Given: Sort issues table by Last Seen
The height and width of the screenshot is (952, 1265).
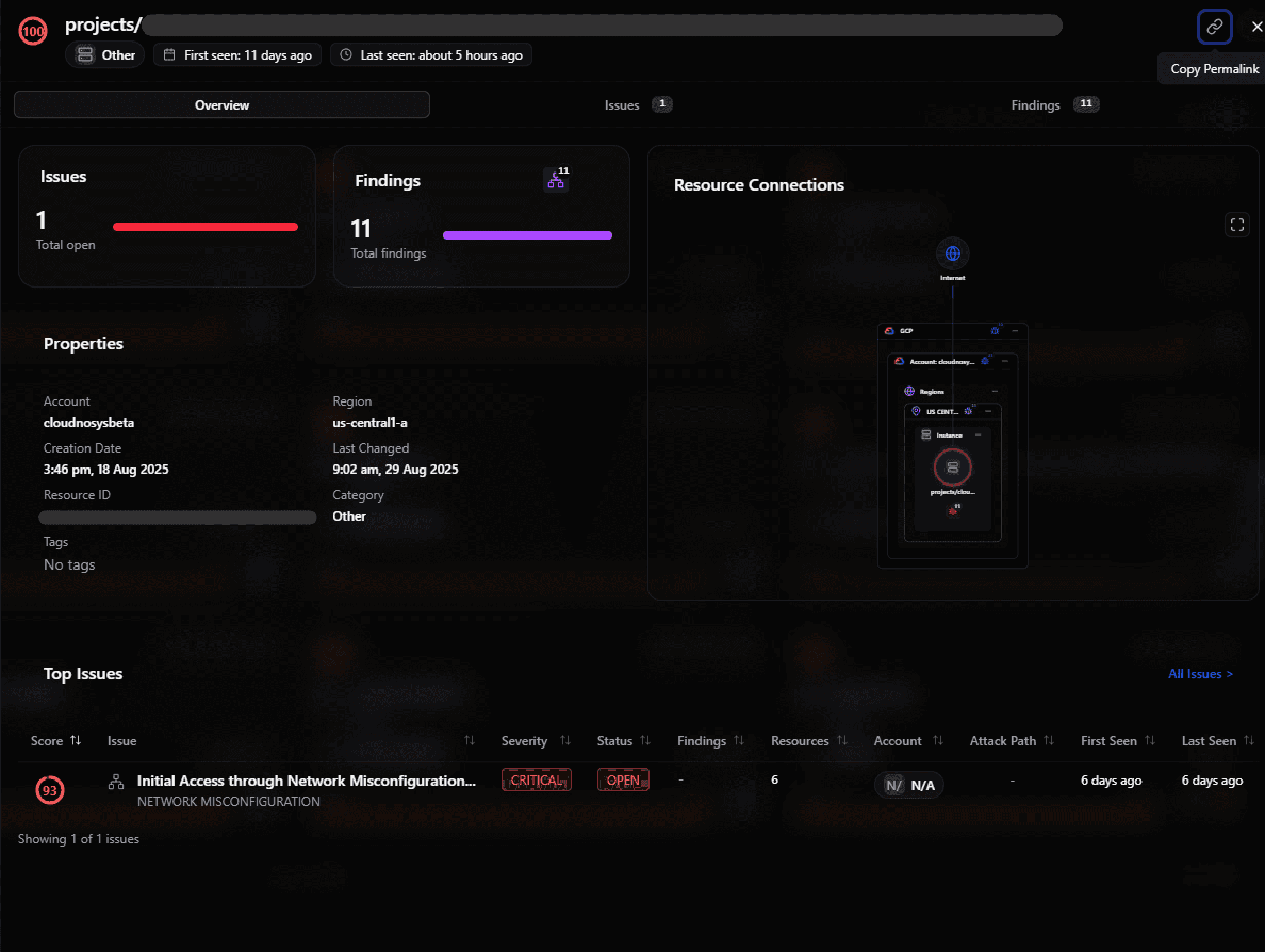Looking at the screenshot, I should [1249, 741].
